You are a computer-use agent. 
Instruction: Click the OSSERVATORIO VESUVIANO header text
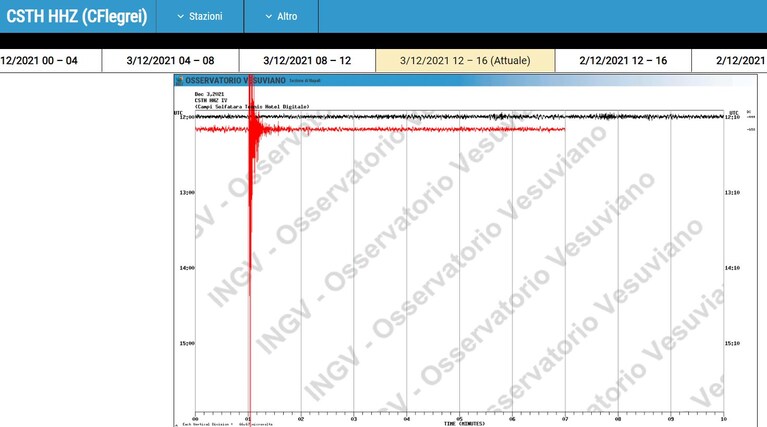coord(235,80)
